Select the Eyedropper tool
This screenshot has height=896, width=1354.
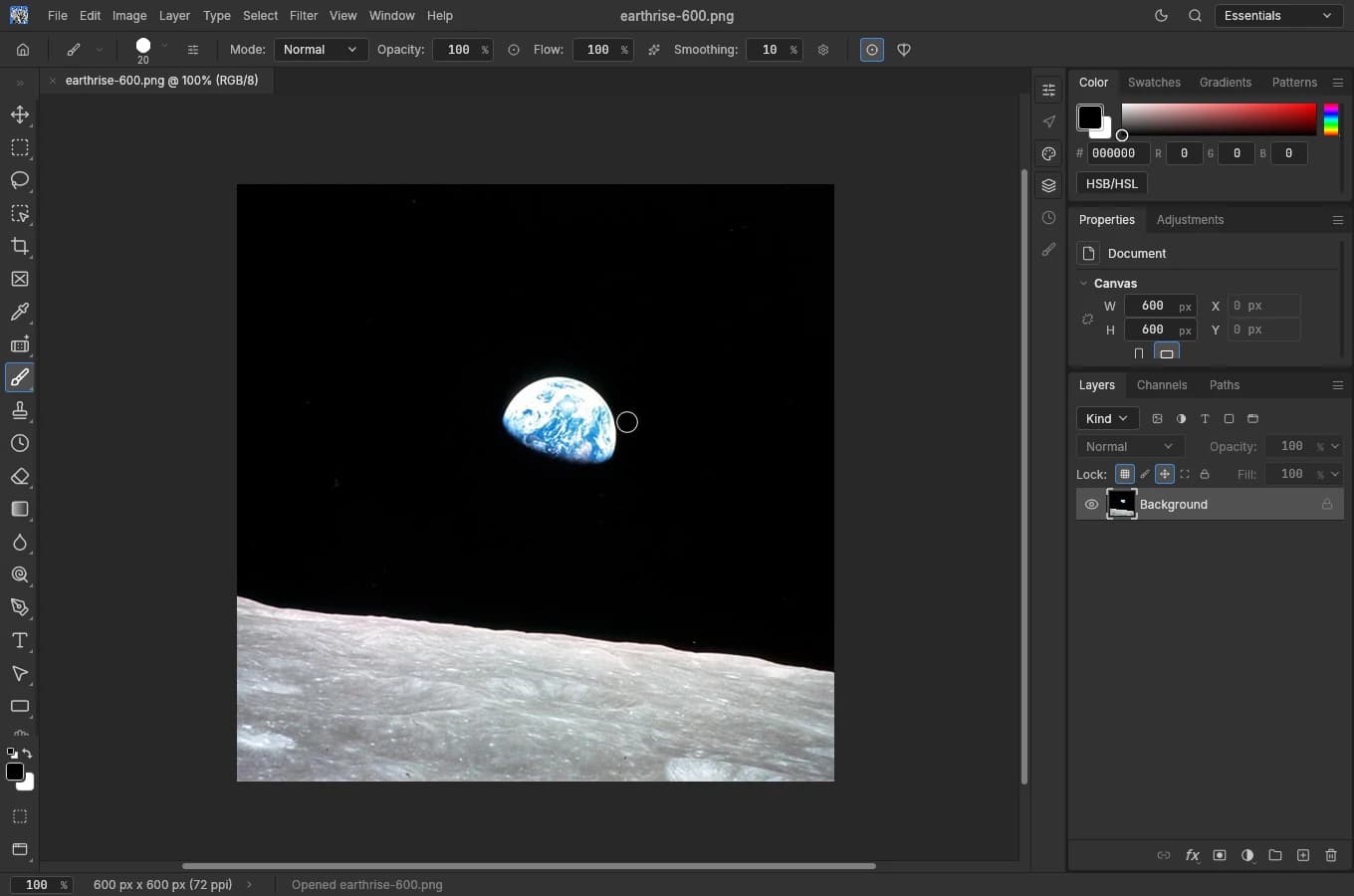20,312
